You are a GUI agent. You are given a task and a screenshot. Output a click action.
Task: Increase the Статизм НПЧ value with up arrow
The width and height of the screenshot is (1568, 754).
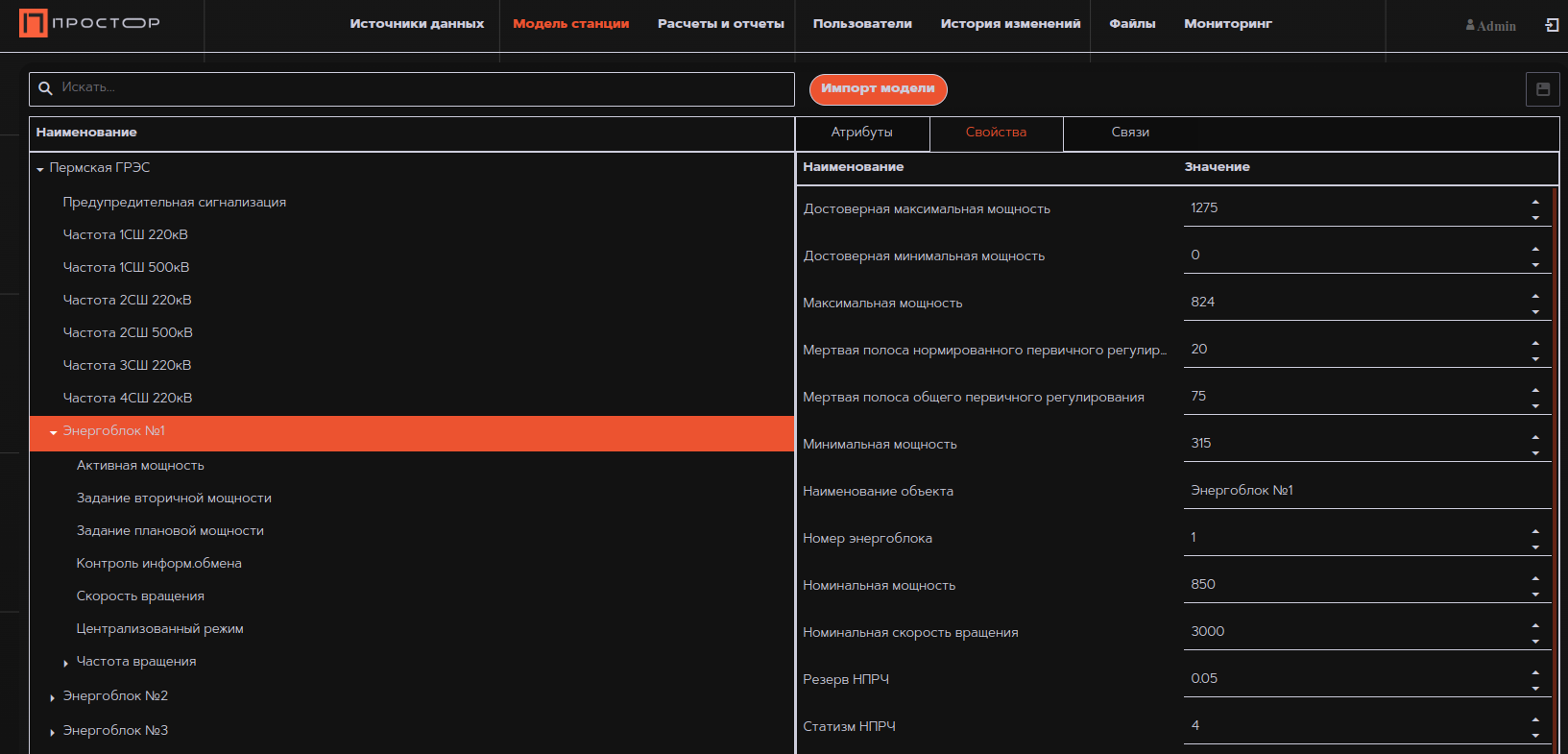(1535, 719)
